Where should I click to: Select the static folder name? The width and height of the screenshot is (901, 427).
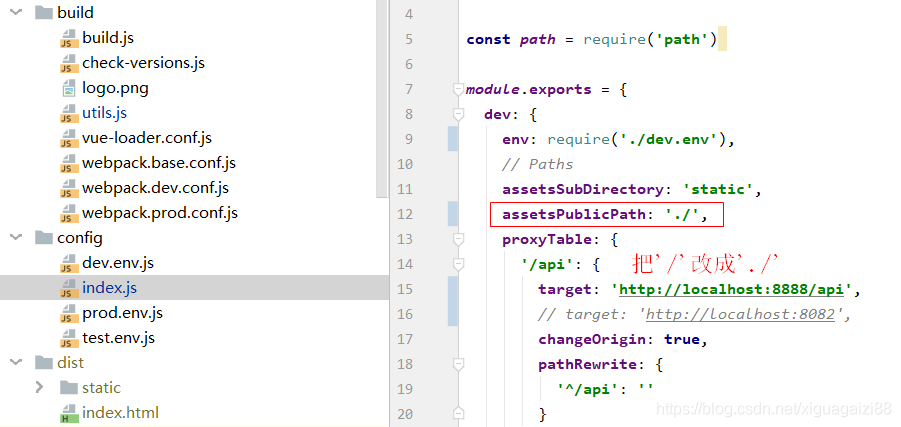(102, 387)
